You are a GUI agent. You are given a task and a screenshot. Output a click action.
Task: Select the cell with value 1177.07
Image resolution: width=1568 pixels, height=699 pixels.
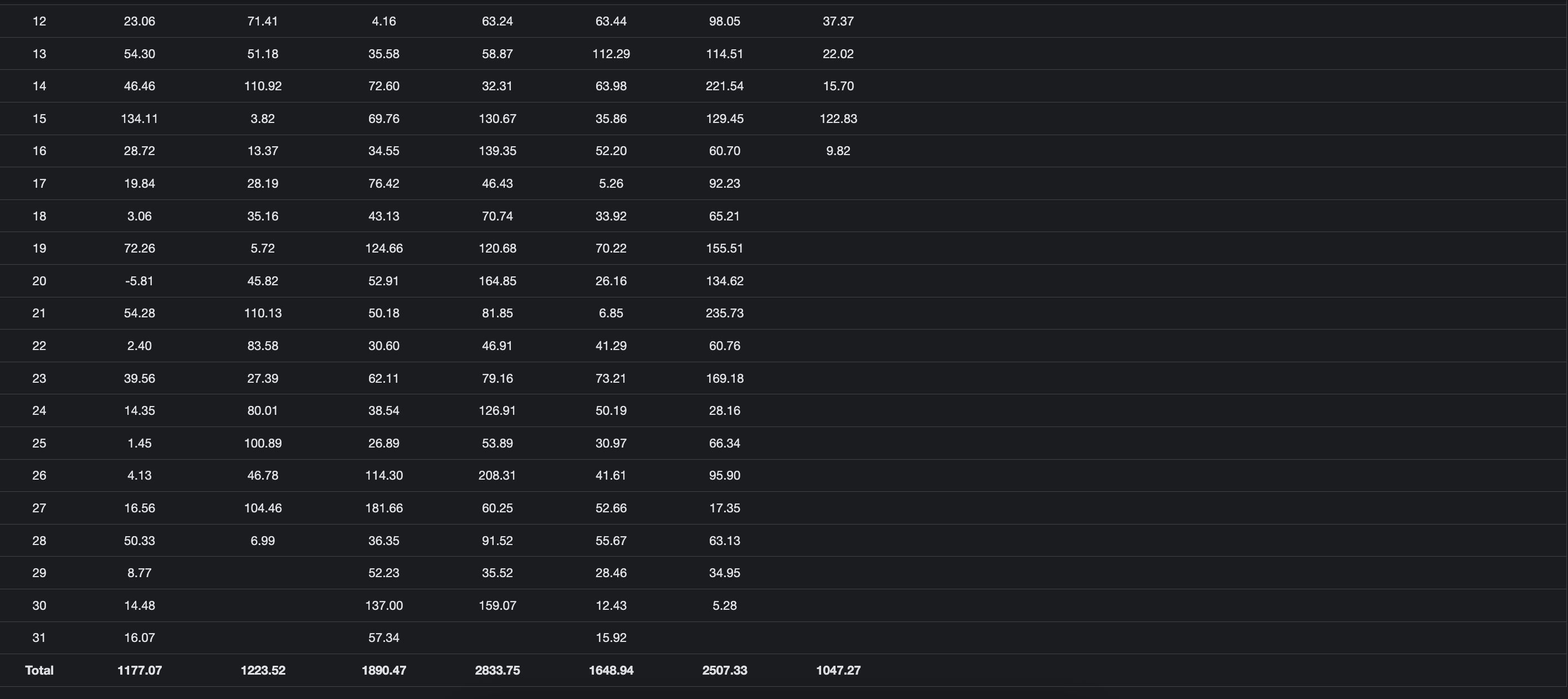point(140,670)
